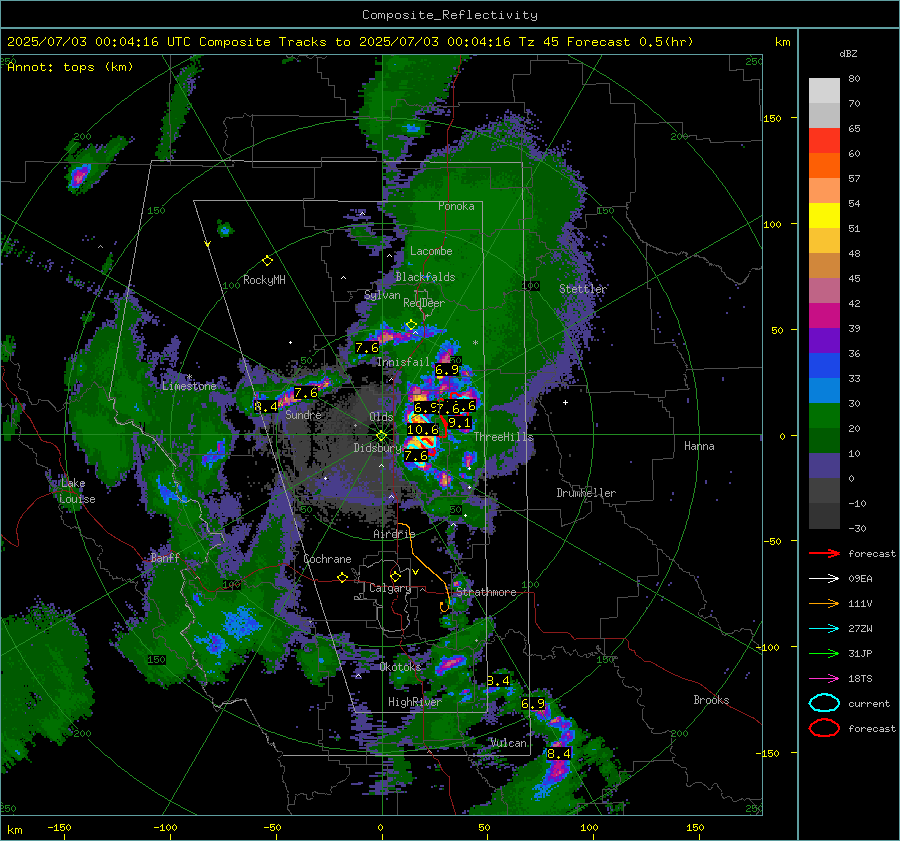Click the Lacombe town label
The height and width of the screenshot is (841, 900).
[431, 251]
